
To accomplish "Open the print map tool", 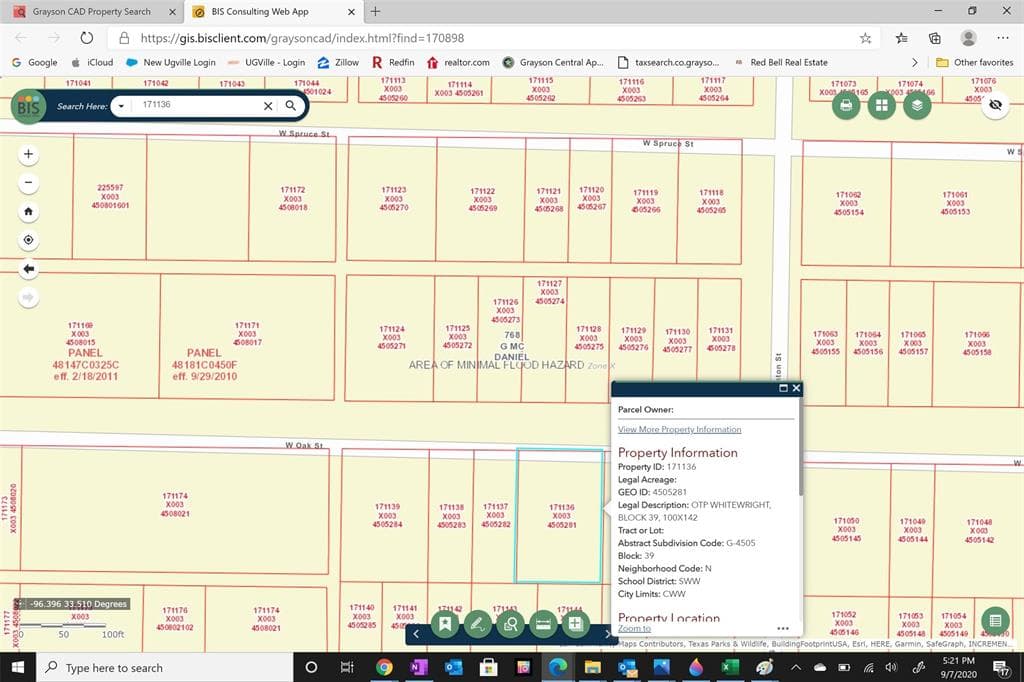I will 846,105.
